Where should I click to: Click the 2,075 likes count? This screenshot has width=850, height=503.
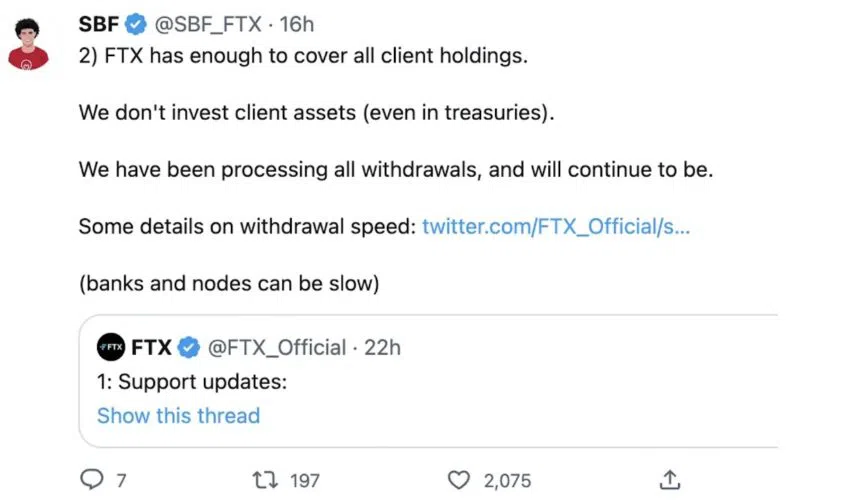coord(507,480)
